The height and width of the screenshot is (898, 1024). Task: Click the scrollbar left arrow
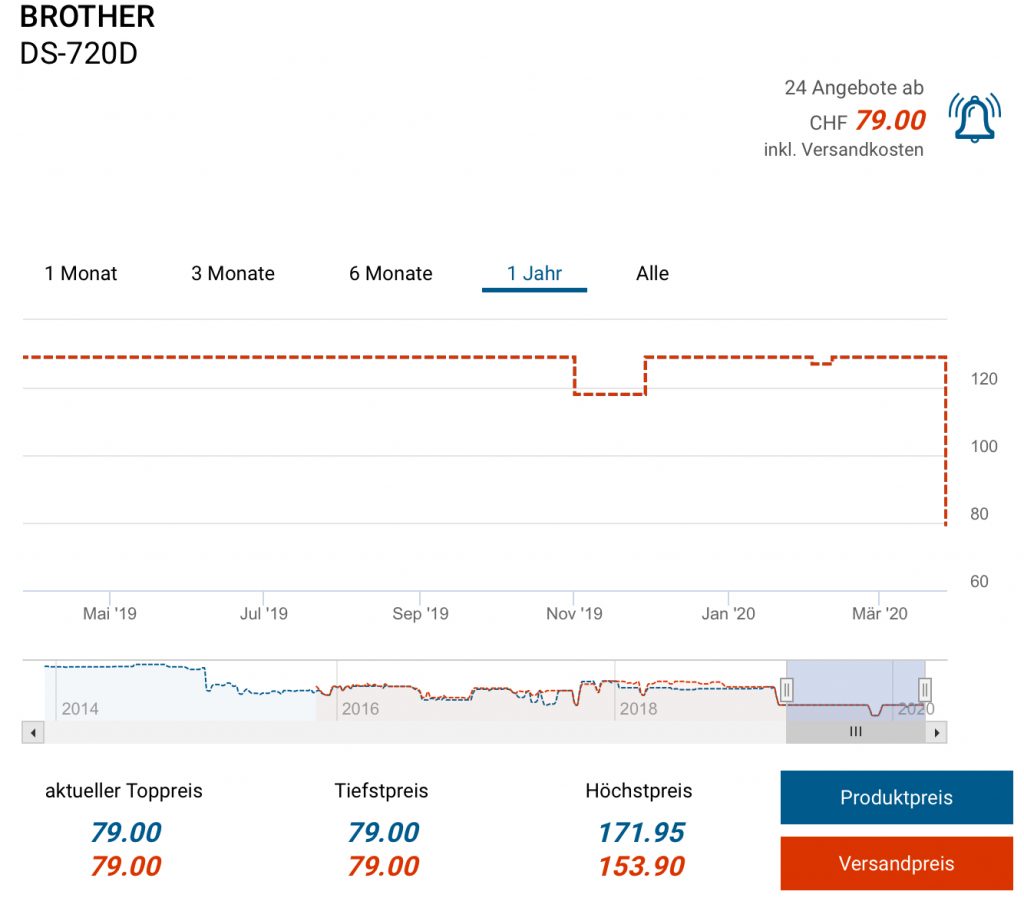pyautogui.click(x=32, y=733)
